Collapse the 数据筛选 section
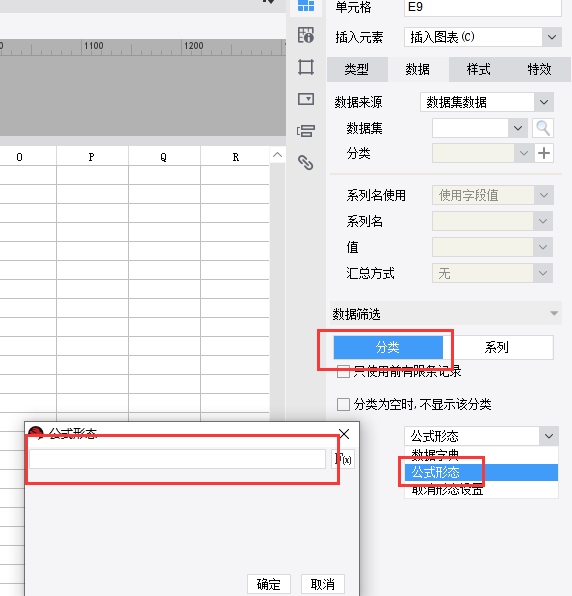This screenshot has height=596, width=572. coord(554,314)
